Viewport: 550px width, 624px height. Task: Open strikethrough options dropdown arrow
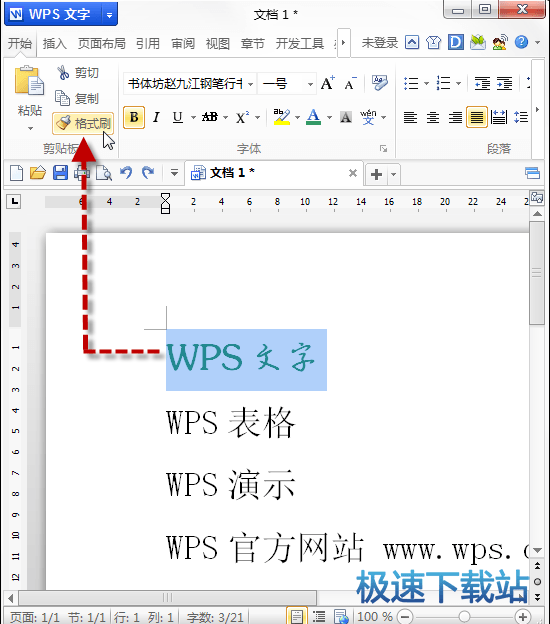pos(226,117)
